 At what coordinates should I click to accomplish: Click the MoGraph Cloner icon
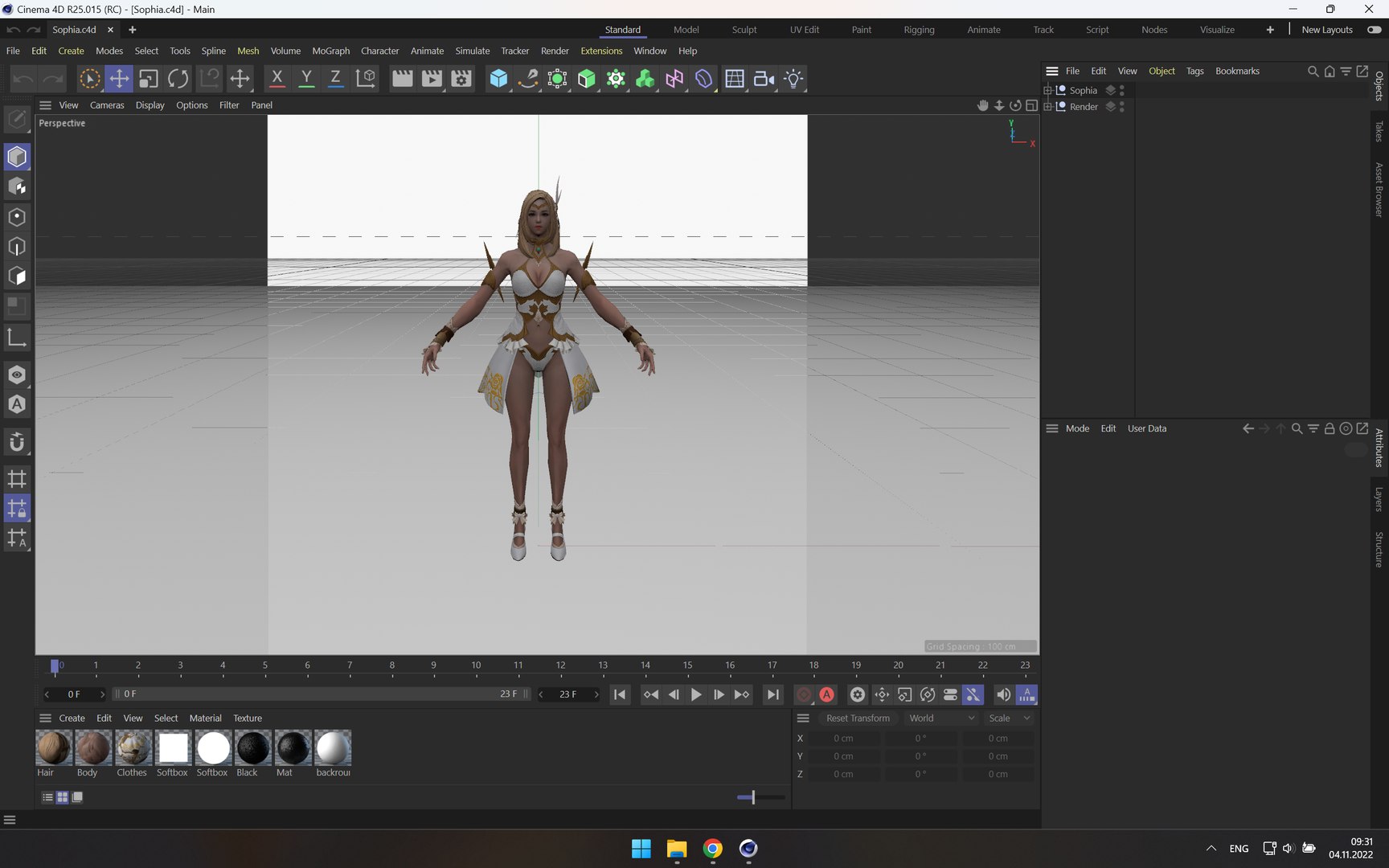(645, 79)
